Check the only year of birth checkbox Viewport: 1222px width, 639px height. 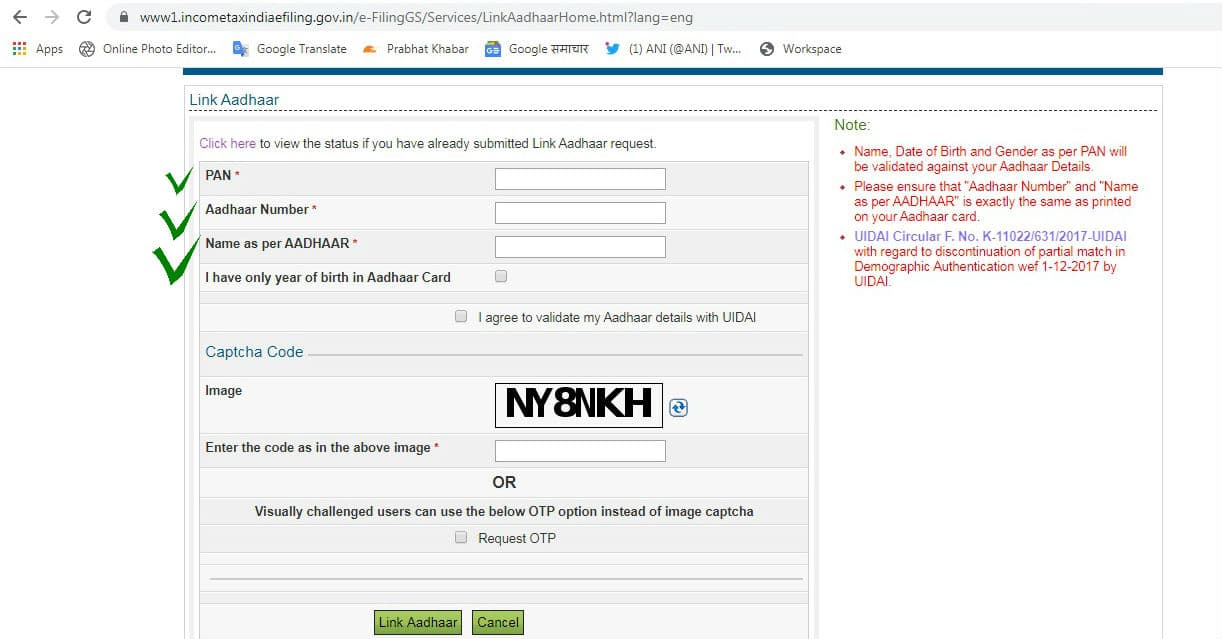click(501, 277)
